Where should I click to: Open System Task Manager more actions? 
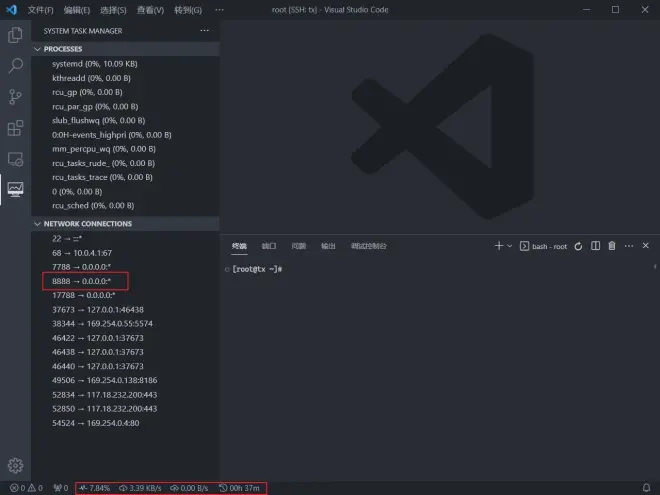click(x=205, y=30)
